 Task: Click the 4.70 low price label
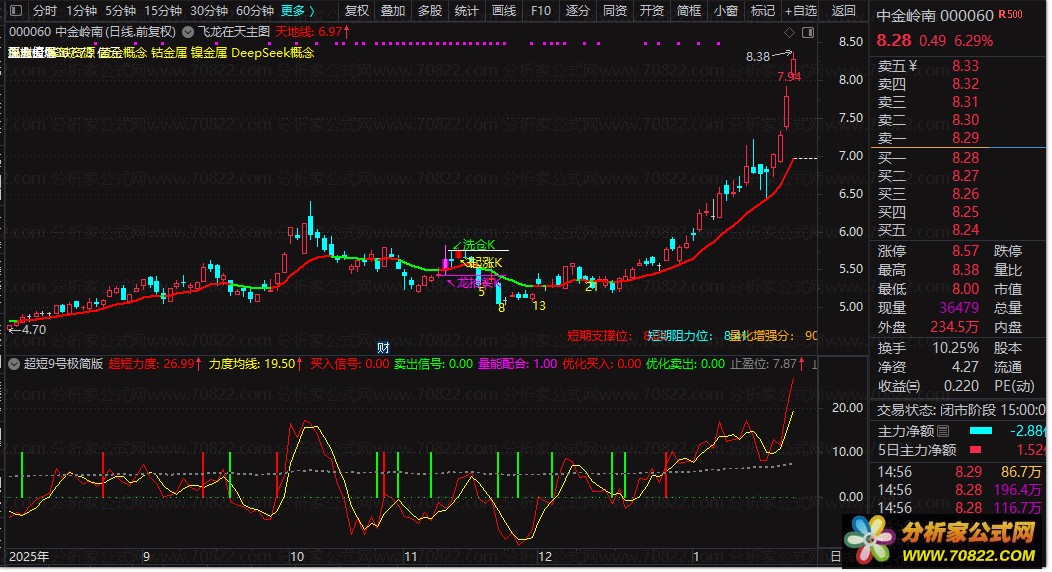point(34,329)
